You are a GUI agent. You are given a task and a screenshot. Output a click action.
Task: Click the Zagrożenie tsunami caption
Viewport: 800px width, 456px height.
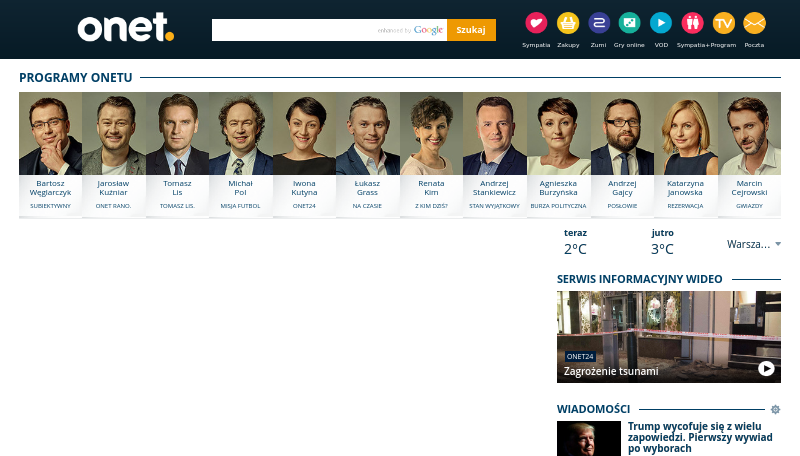coord(611,371)
